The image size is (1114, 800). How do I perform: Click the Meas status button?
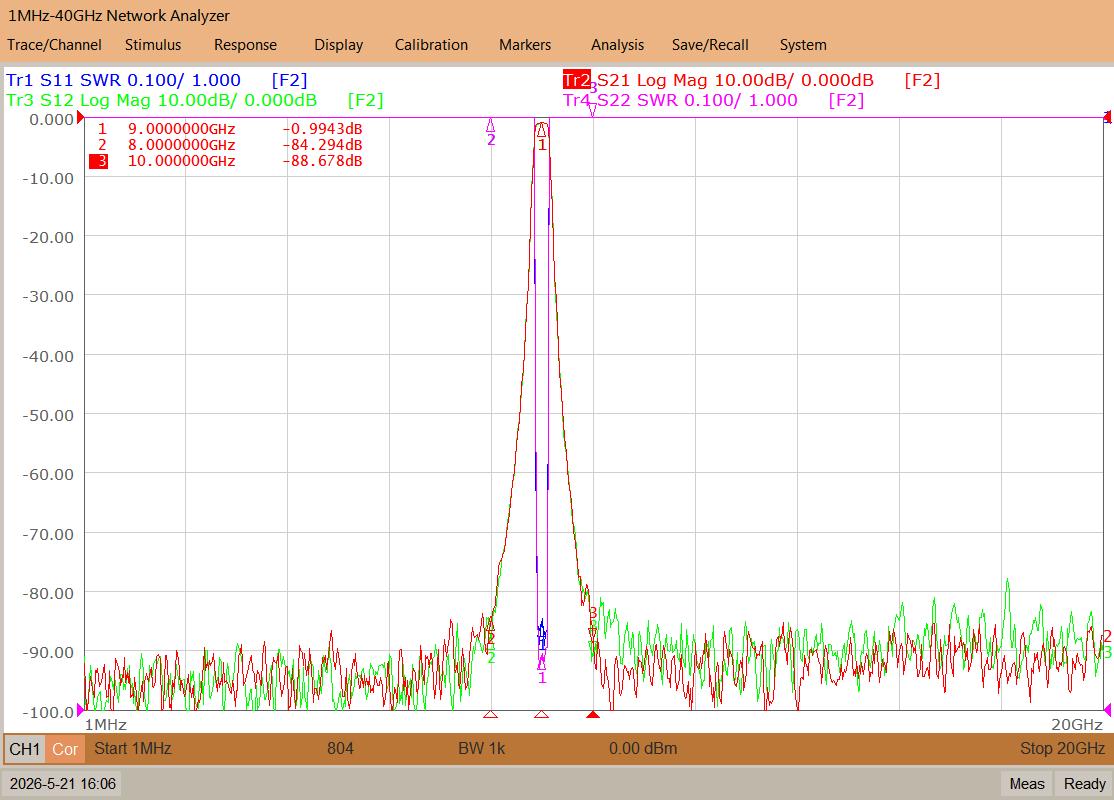tap(1027, 784)
